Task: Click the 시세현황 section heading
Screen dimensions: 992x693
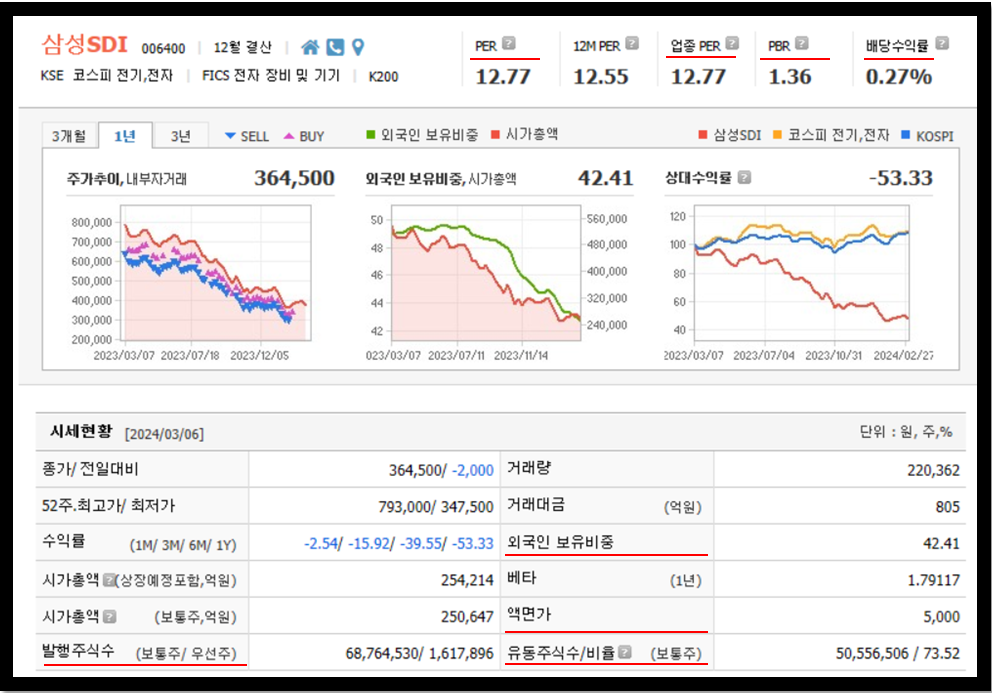Action: coord(81,432)
